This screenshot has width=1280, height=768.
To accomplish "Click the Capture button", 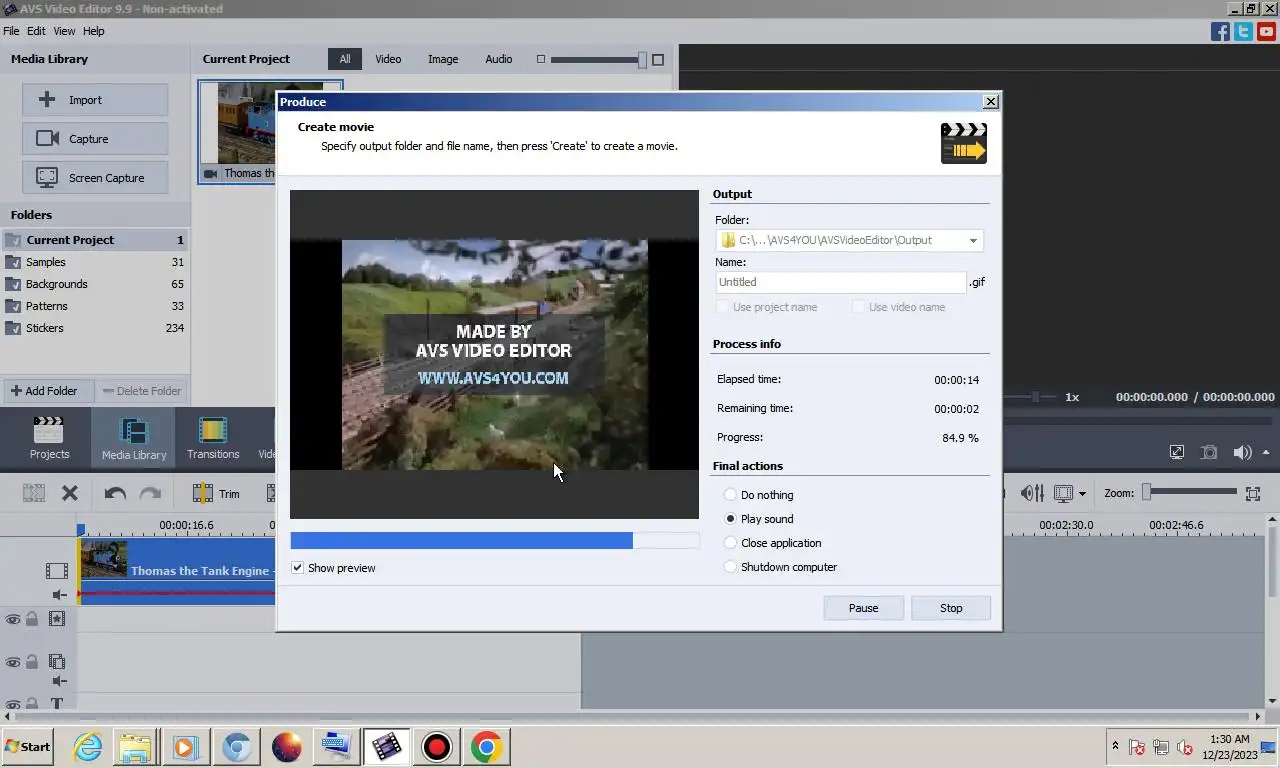I will coord(95,139).
